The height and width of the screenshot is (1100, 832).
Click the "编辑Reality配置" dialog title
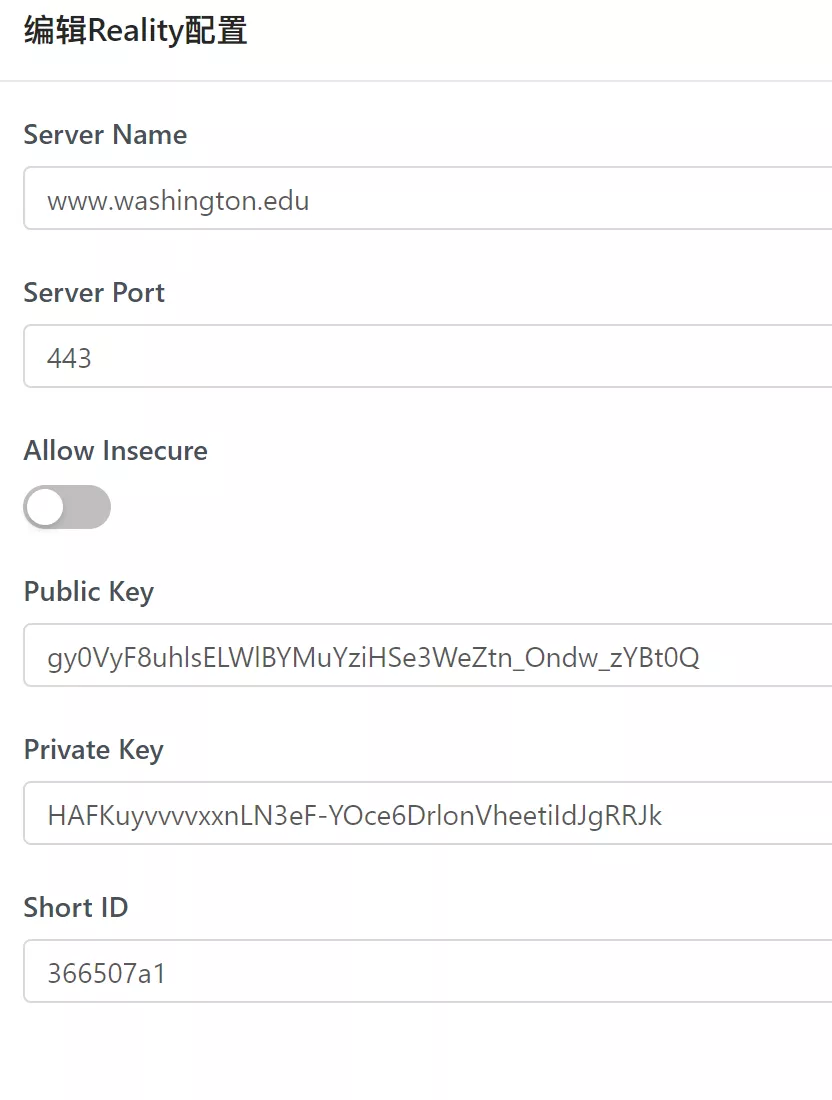click(x=135, y=31)
